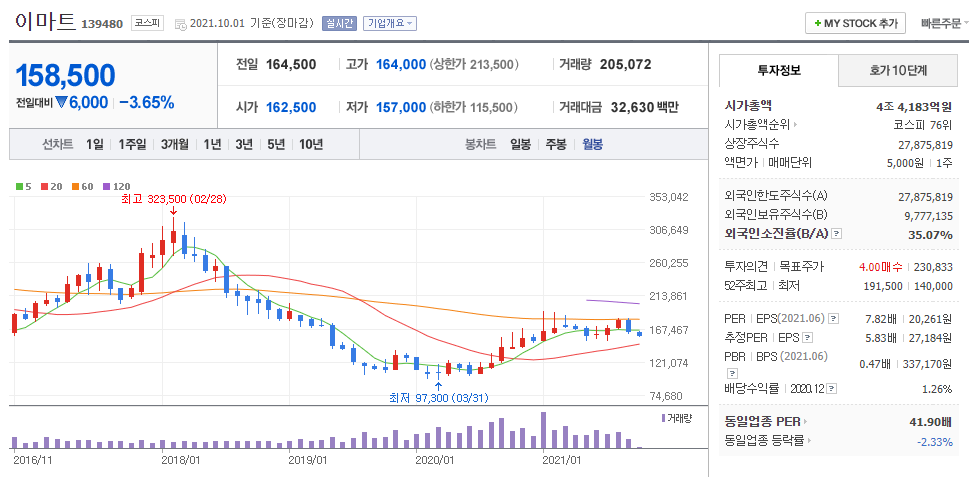Click the 시가 162,500 value
Viewport: 974px width, 477px height.
click(x=291, y=107)
